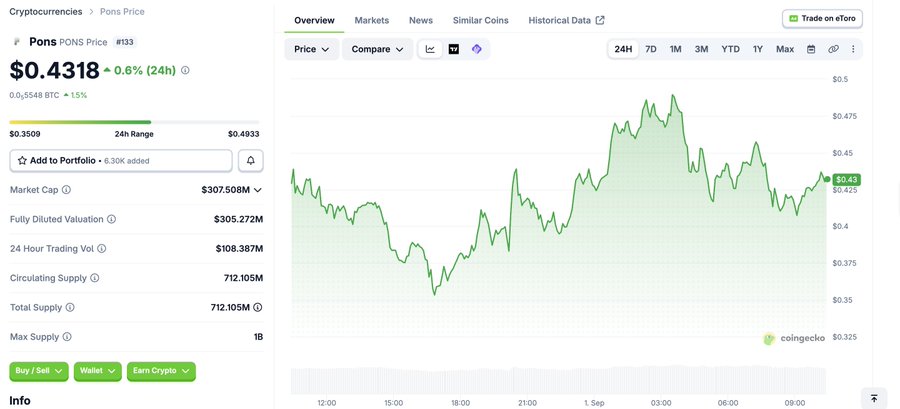Click the info icon next to 24h change
This screenshot has width=900, height=409.
(185, 71)
